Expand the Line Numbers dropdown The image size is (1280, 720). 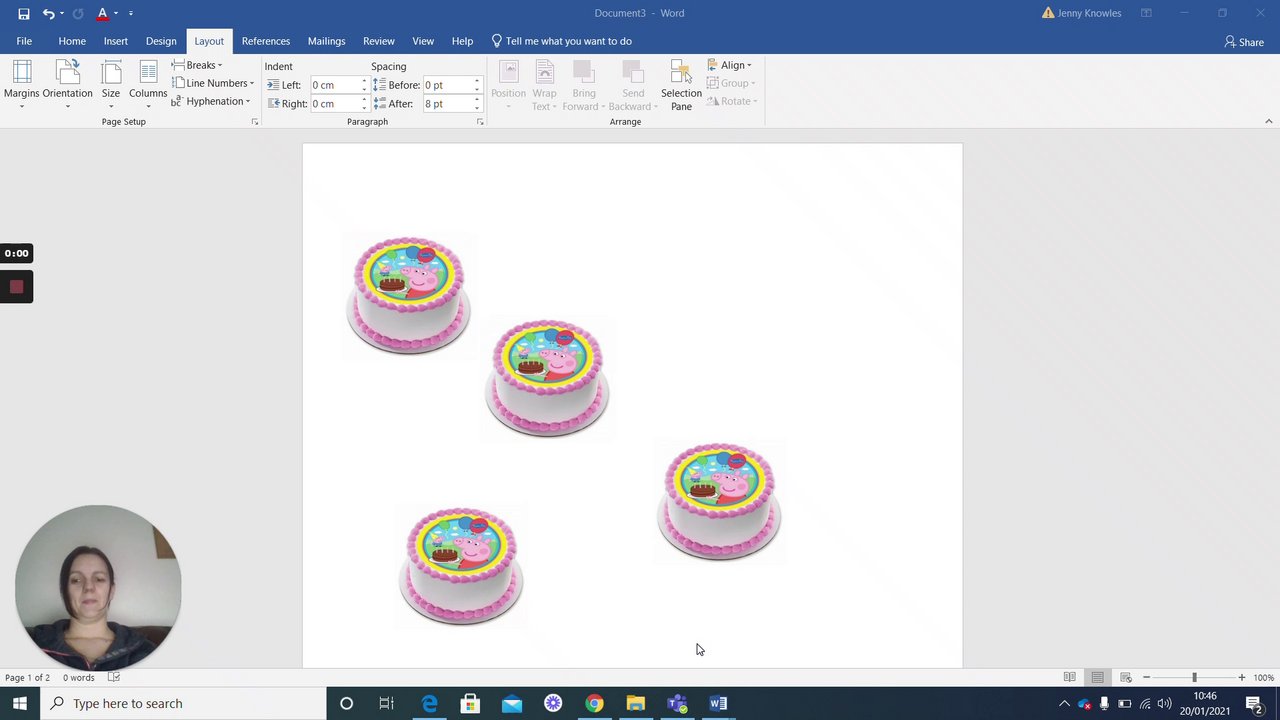click(213, 83)
